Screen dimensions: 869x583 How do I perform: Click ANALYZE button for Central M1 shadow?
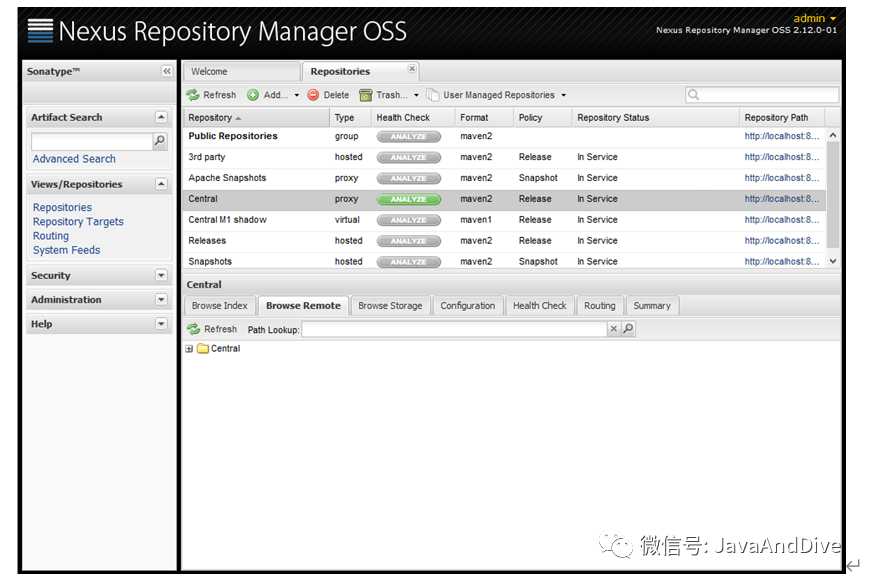(409, 221)
